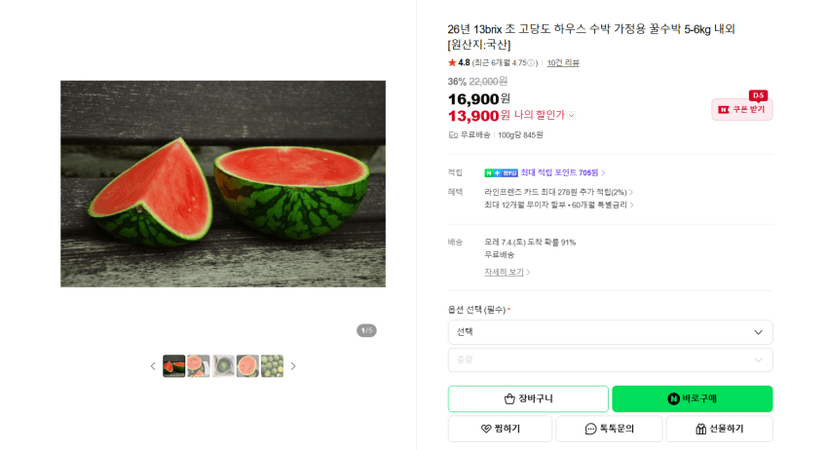Click the green 바로구매 button
Image resolution: width=828 pixels, height=450 pixels.
click(692, 399)
